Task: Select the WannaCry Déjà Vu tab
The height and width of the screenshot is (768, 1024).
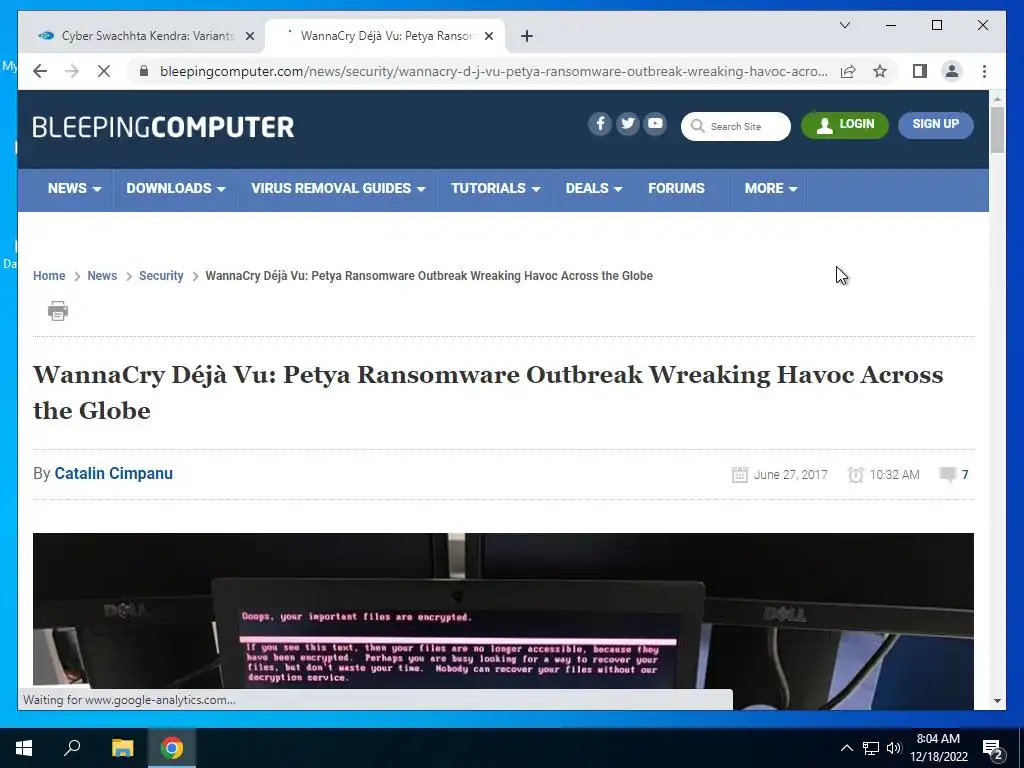Action: pyautogui.click(x=385, y=36)
